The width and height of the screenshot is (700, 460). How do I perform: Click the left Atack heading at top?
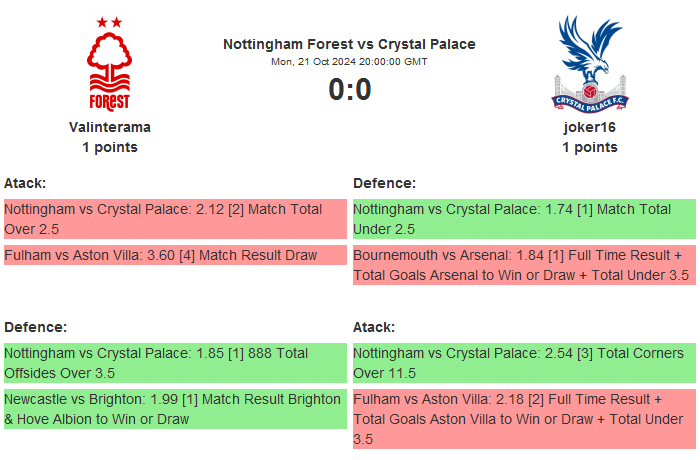(x=25, y=183)
